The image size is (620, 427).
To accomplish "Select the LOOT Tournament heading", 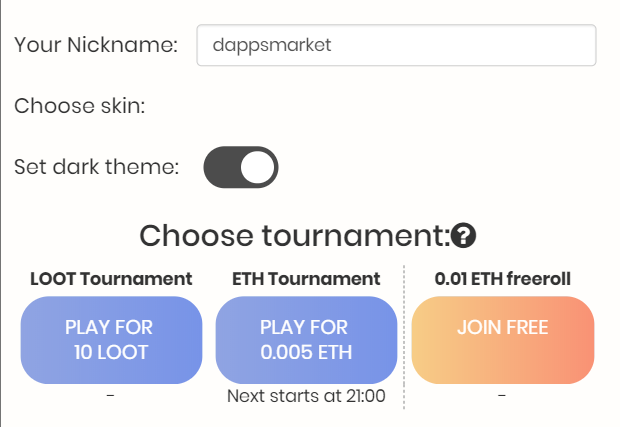I will [111, 279].
